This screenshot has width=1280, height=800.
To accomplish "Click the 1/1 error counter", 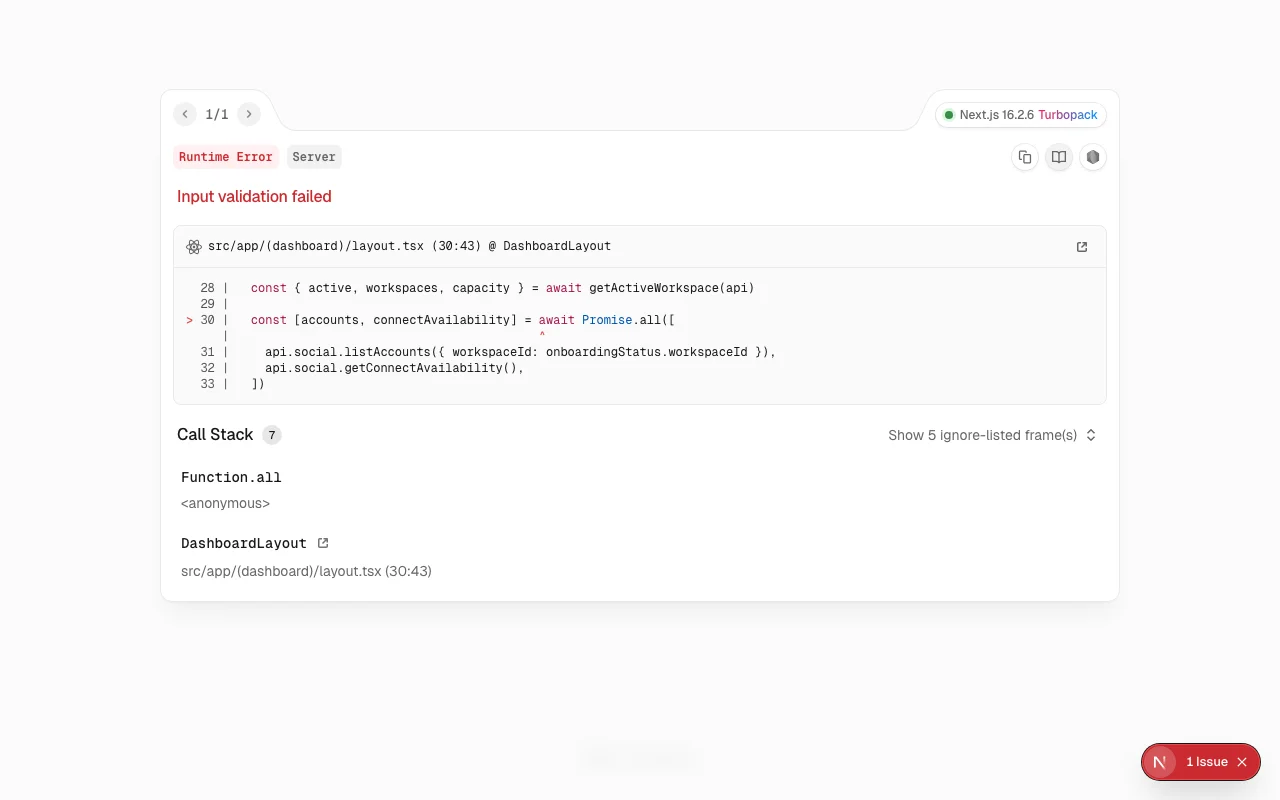I will tap(217, 114).
